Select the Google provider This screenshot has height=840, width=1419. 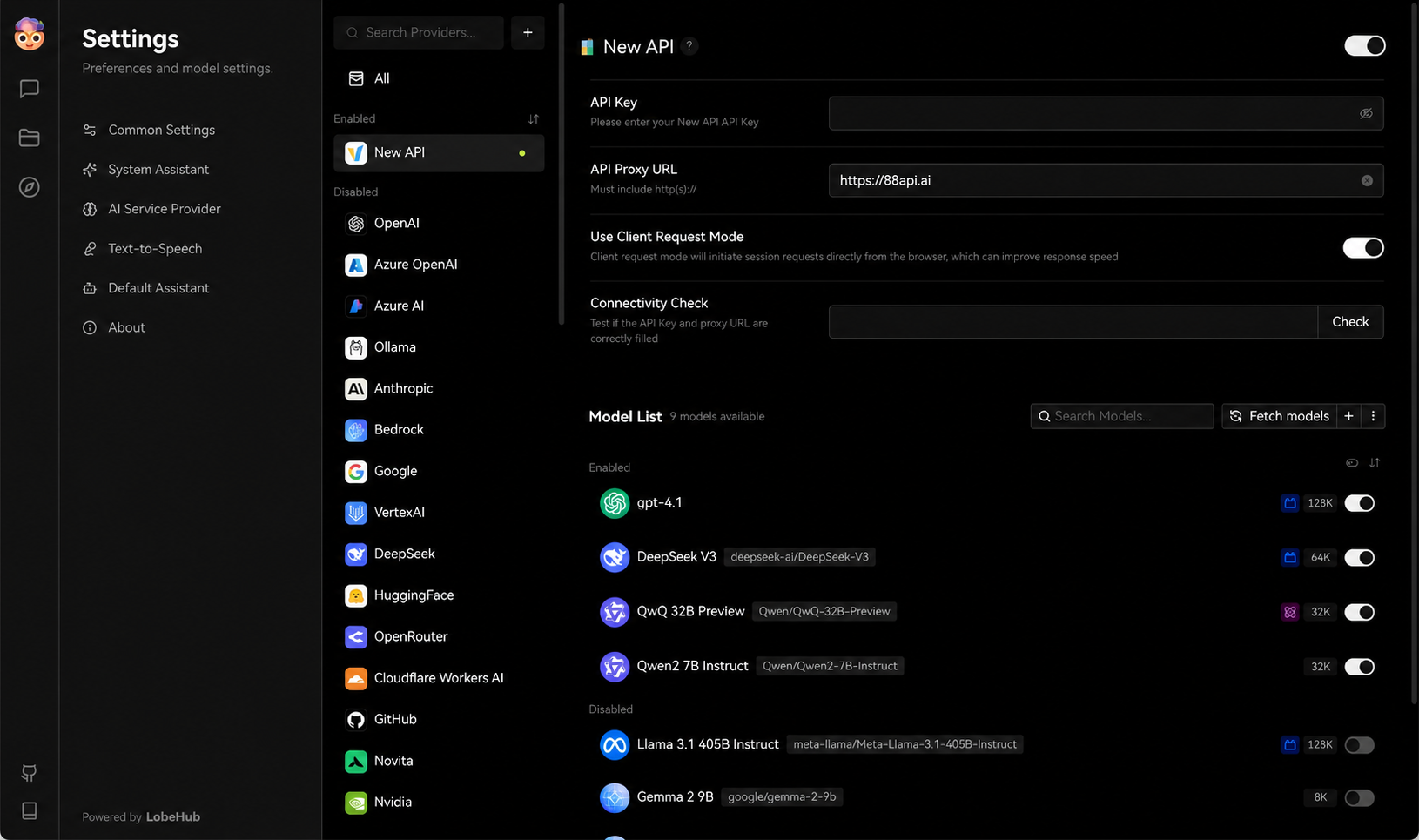[439, 471]
